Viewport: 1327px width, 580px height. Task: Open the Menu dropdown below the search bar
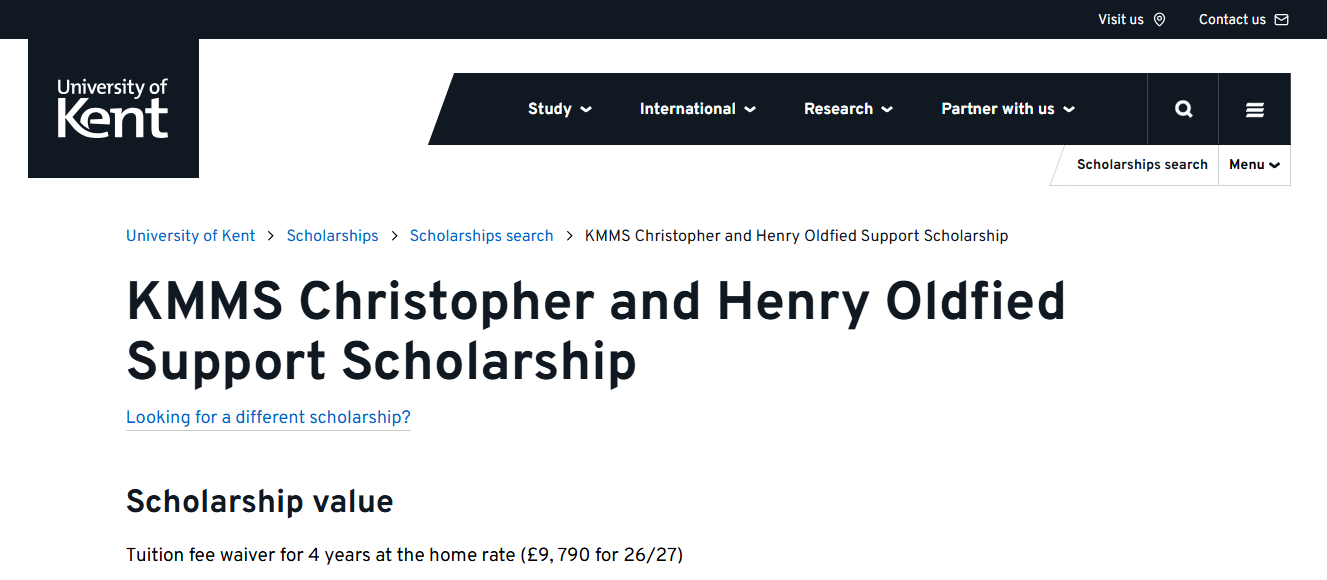[1253, 164]
